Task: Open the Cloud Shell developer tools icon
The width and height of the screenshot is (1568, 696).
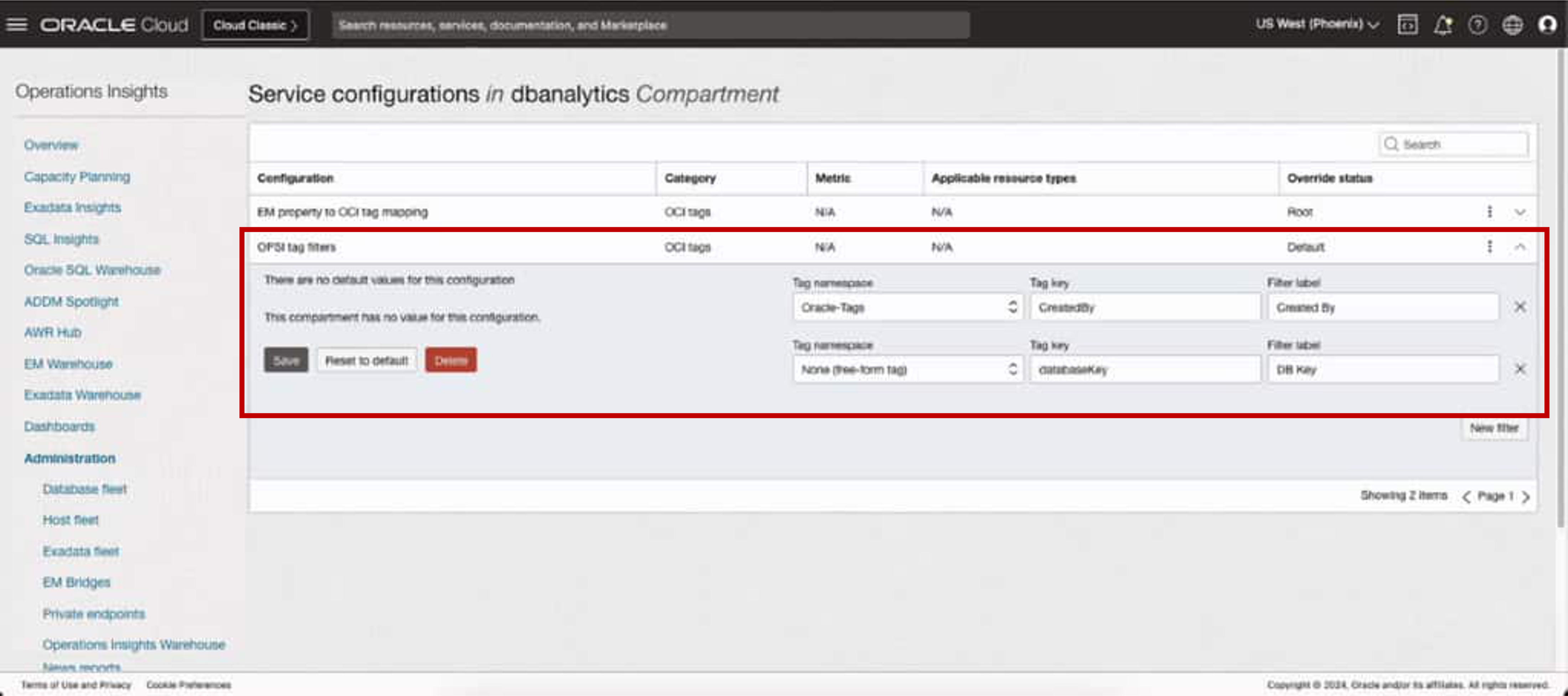Action: 1407,24
